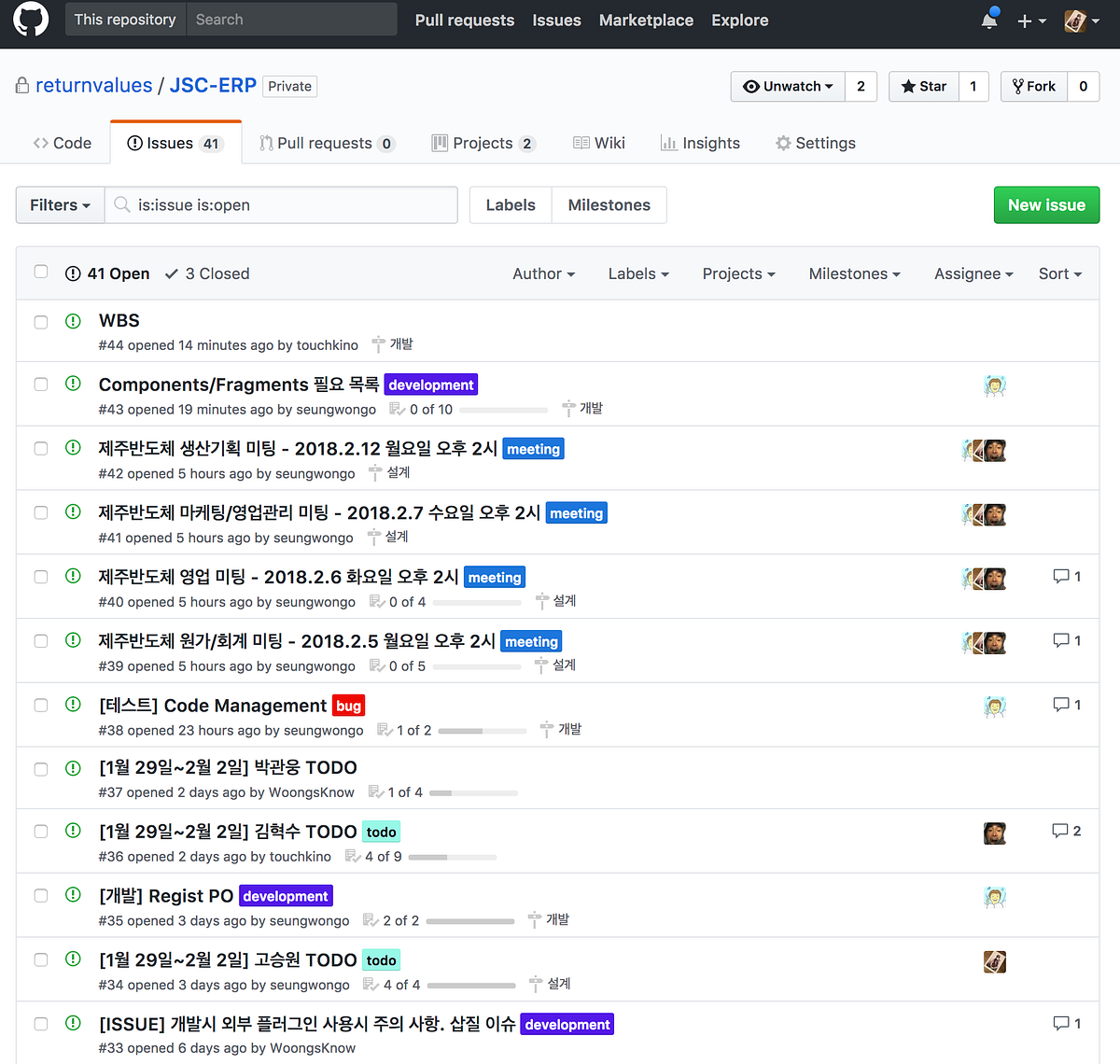Open the Marketplace menu item
This screenshot has height=1064, width=1120.
(x=646, y=20)
